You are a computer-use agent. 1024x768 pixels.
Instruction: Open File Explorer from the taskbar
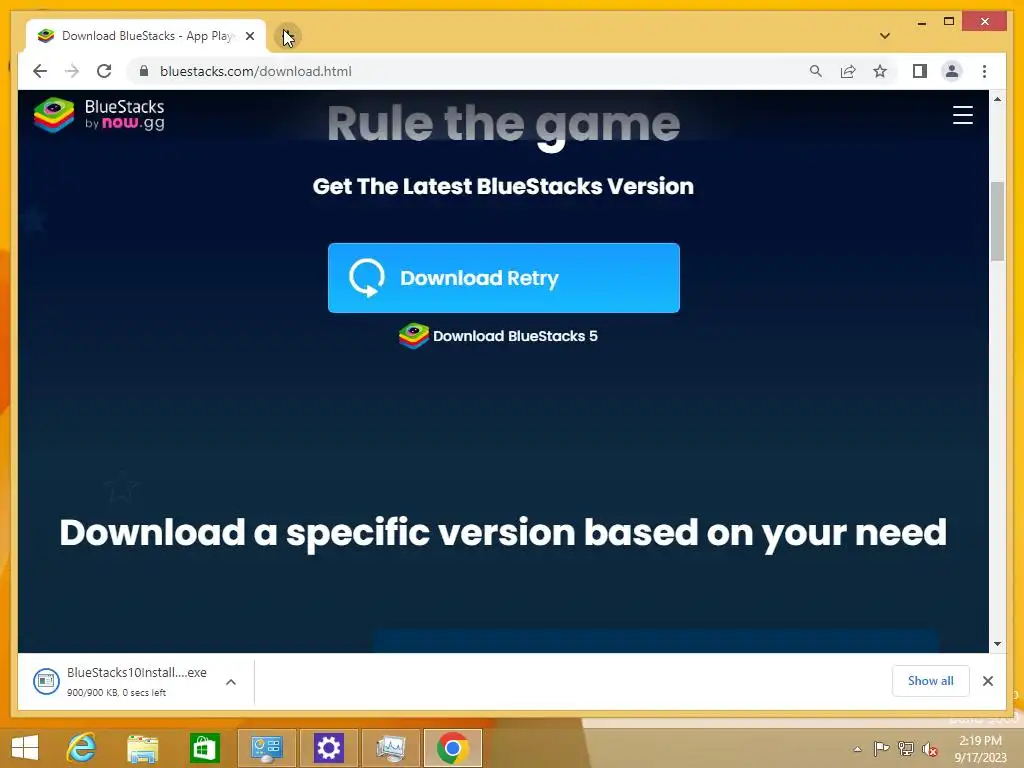(143, 748)
